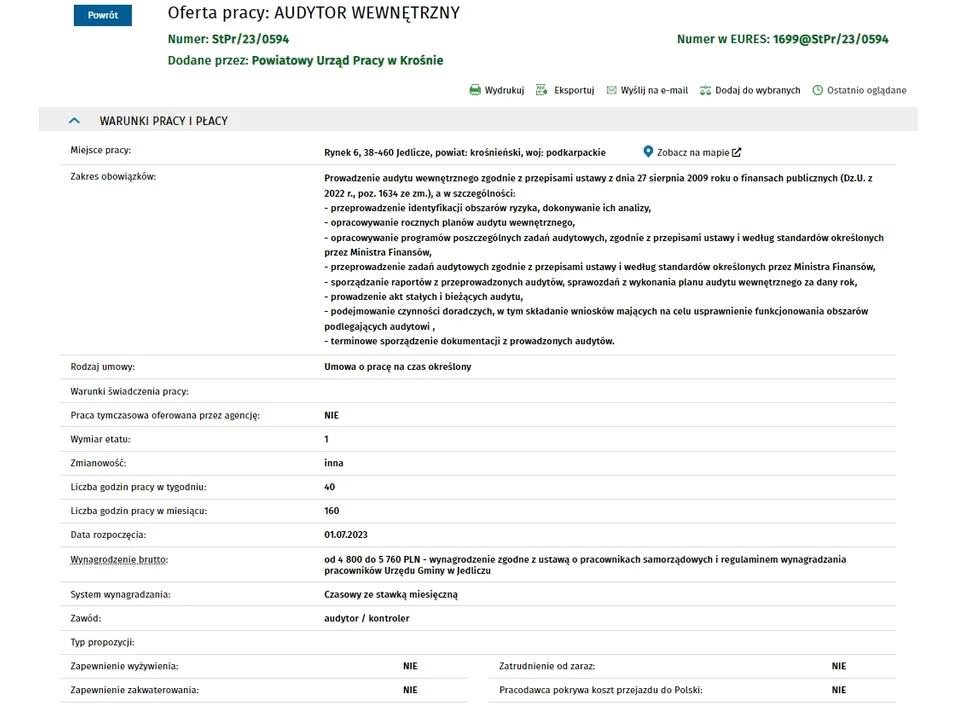Click NIE for Pracodawca pokrywa koszt przejazdu
This screenshot has height=720, width=956.
(x=839, y=690)
